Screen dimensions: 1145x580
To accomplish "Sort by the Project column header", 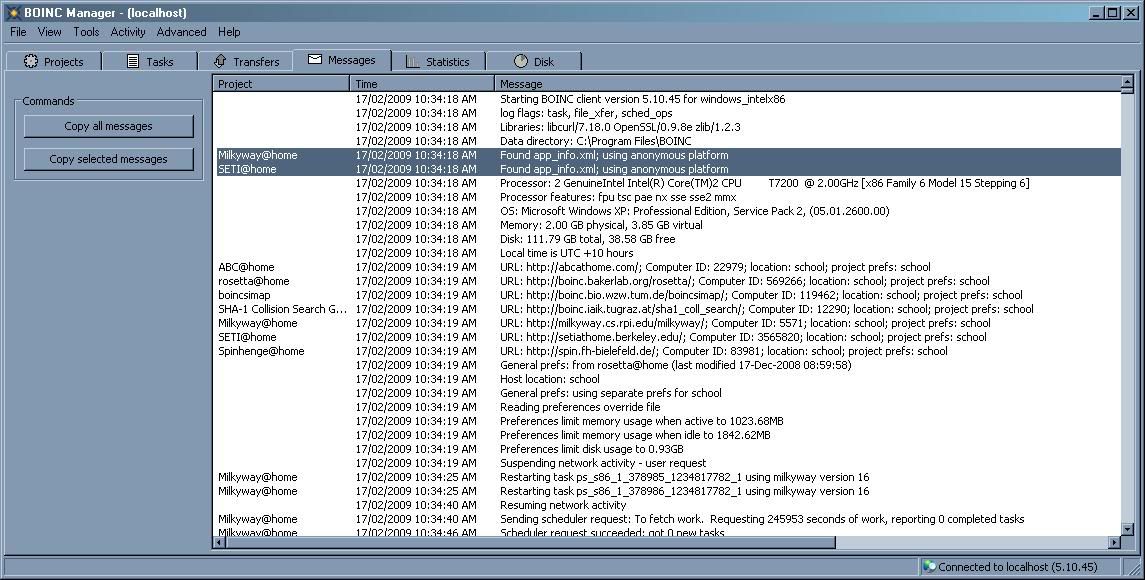I will point(281,83).
